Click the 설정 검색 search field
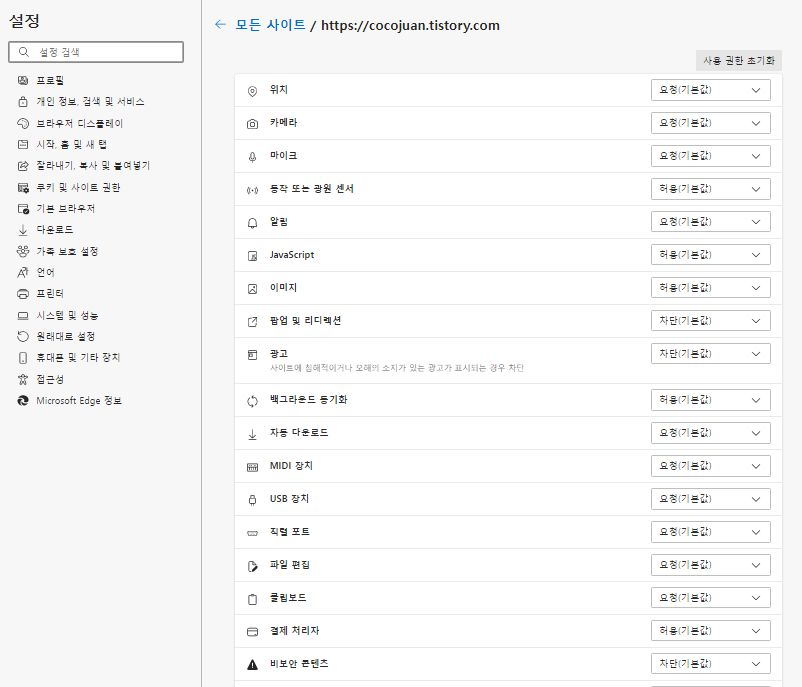802x687 pixels. tap(96, 51)
